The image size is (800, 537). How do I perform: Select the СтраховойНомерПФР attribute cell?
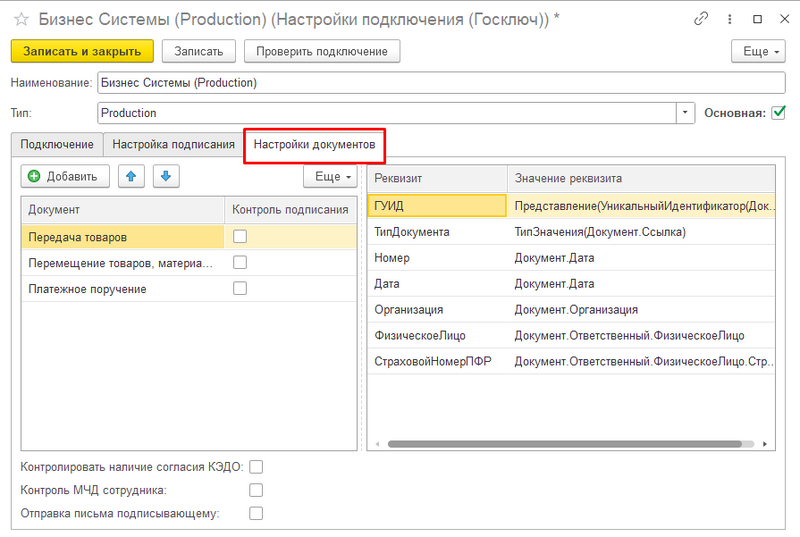click(x=437, y=362)
